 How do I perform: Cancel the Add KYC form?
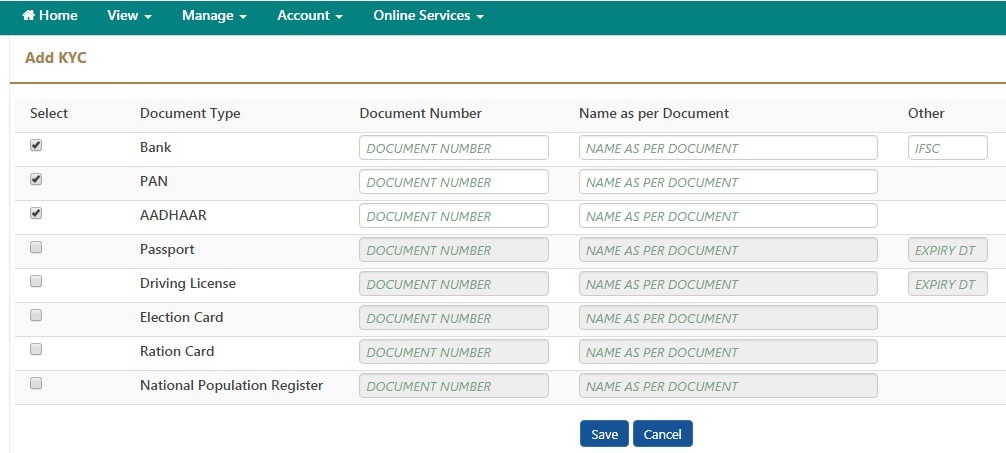[x=663, y=434]
